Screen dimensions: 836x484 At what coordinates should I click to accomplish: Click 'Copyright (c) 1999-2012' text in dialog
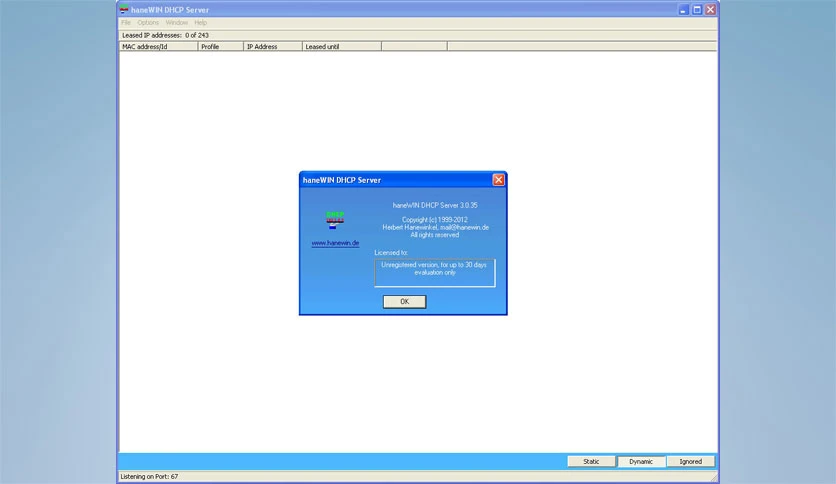435,220
